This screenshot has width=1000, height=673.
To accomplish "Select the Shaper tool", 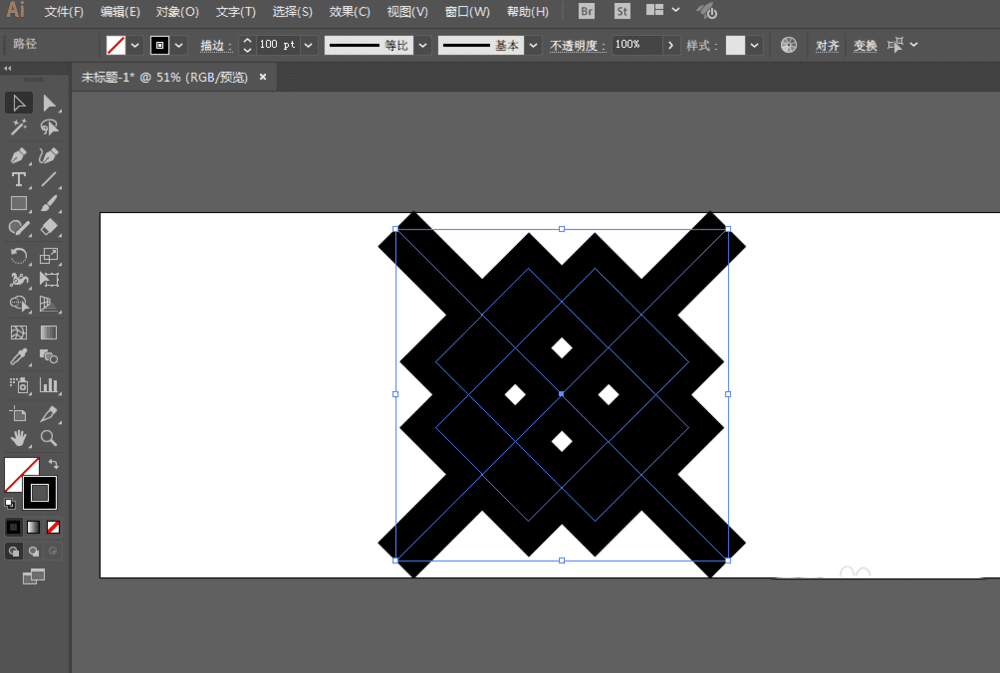I will tap(18, 228).
